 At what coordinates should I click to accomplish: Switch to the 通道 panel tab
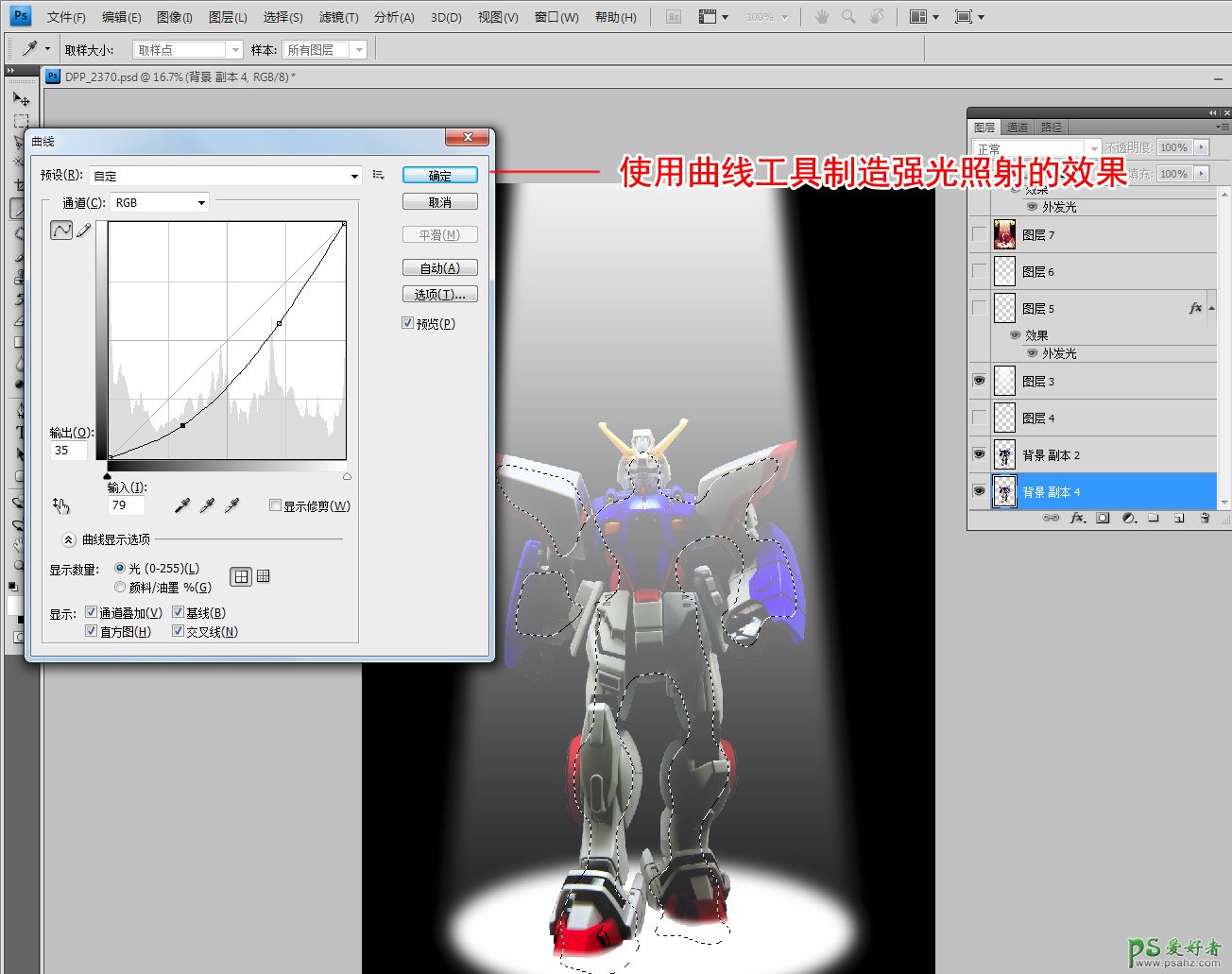pos(1017,127)
